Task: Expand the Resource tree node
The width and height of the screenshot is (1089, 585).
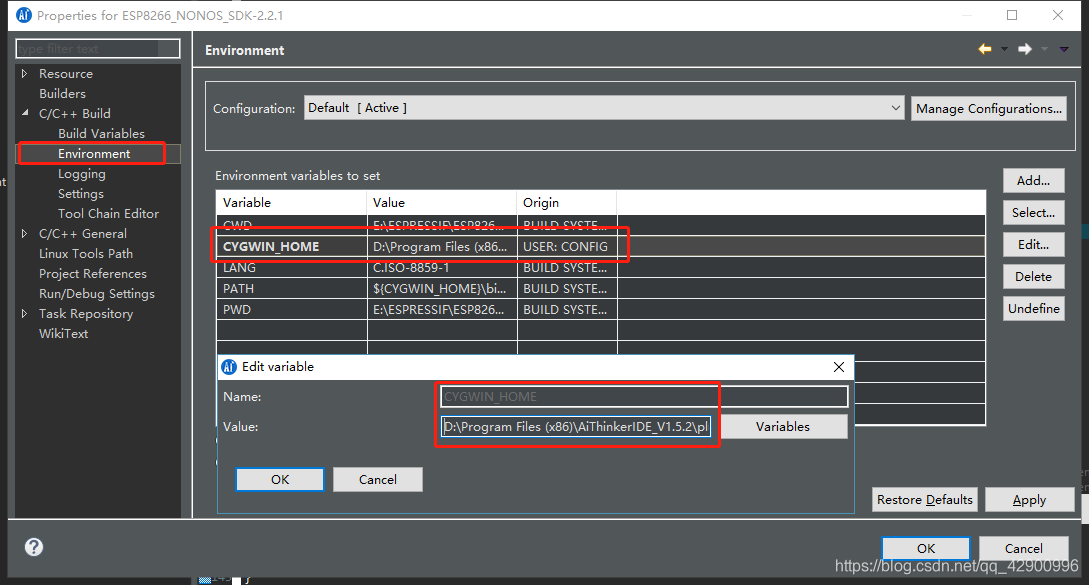Action: (25, 74)
